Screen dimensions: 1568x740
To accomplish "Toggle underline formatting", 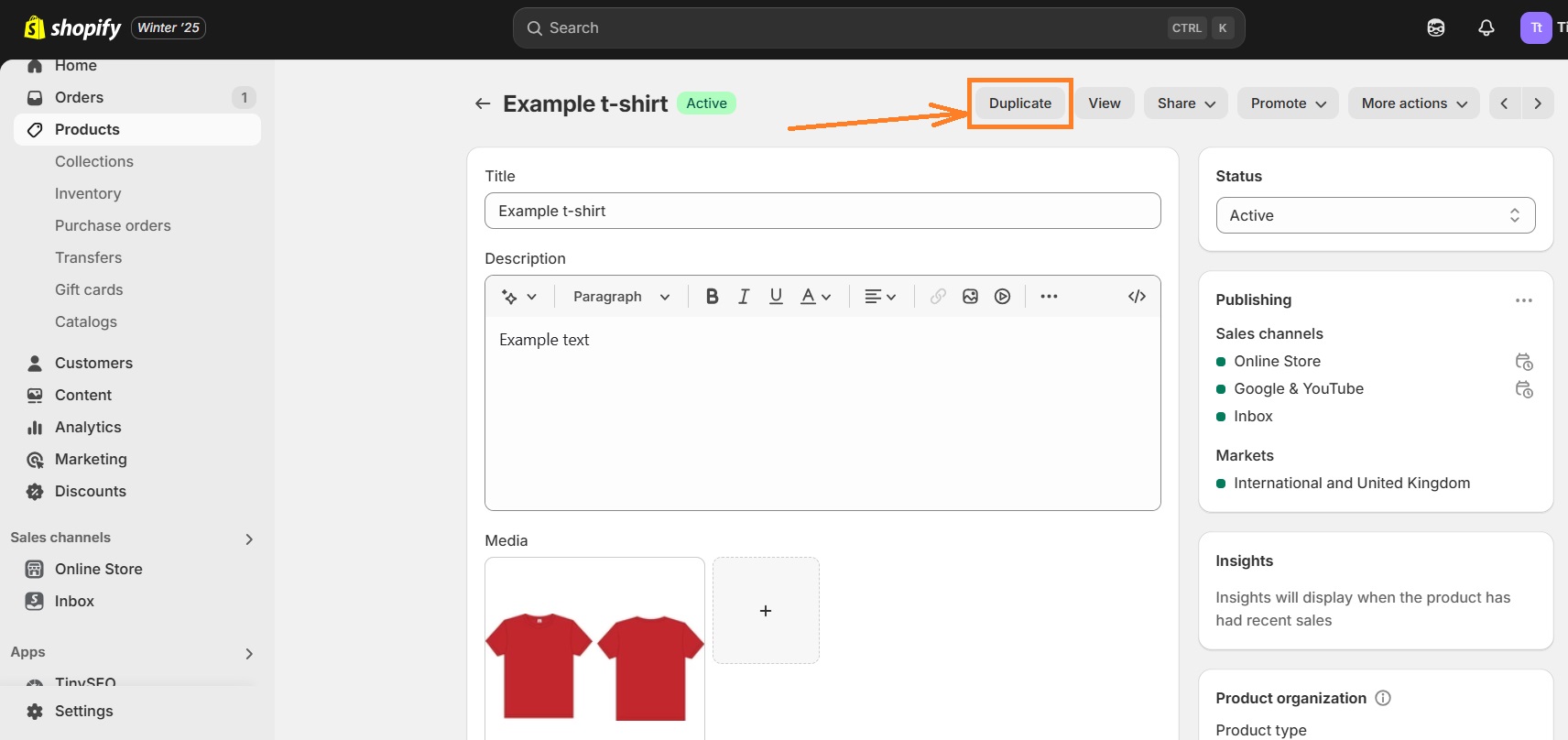I will (776, 297).
